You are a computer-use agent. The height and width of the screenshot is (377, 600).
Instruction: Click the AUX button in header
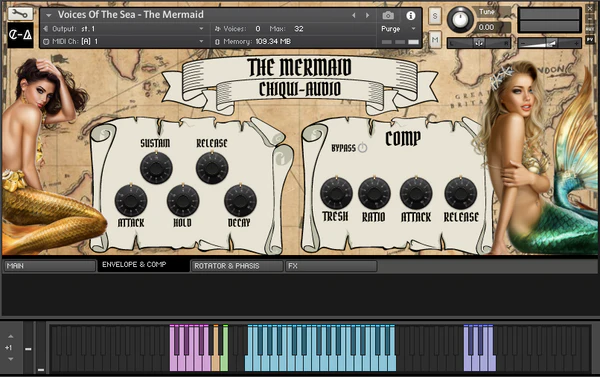pyautogui.click(x=590, y=29)
